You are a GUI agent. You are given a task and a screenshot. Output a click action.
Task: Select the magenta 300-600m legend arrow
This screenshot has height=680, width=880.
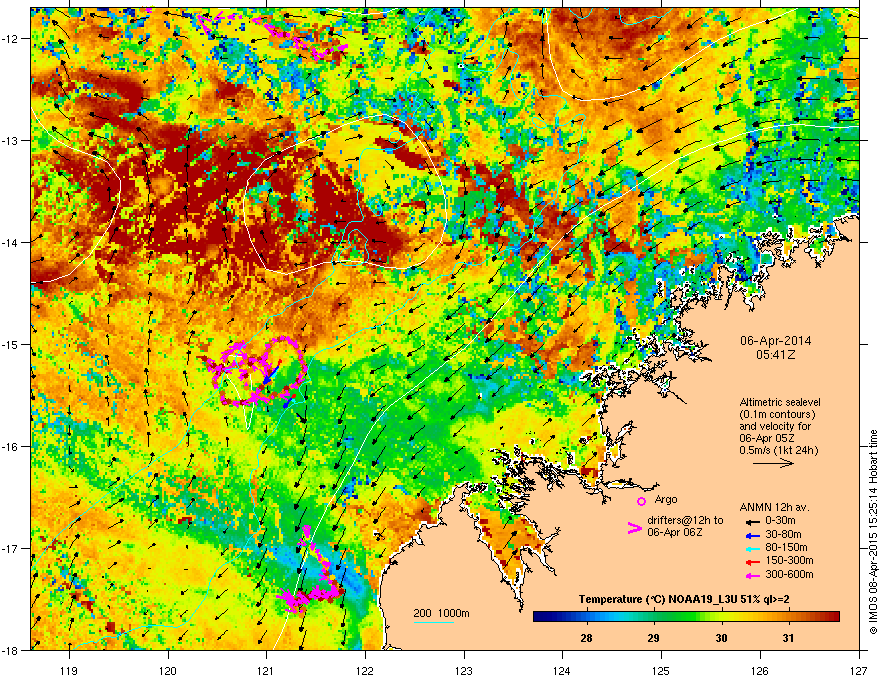[751, 575]
